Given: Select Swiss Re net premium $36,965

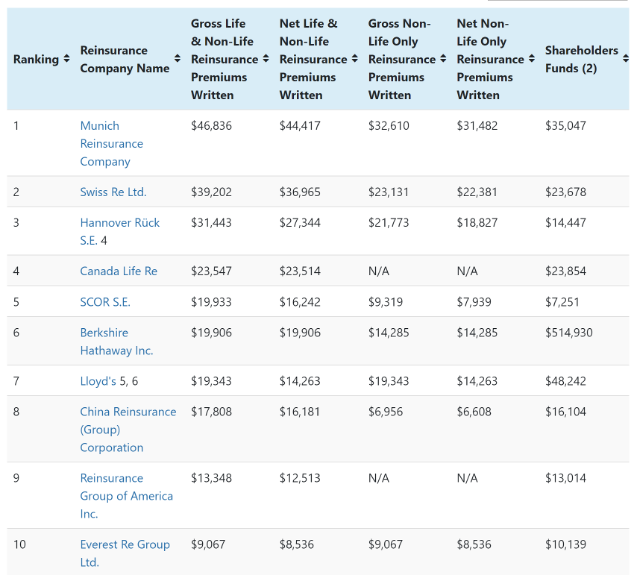Looking at the screenshot, I should [x=300, y=192].
